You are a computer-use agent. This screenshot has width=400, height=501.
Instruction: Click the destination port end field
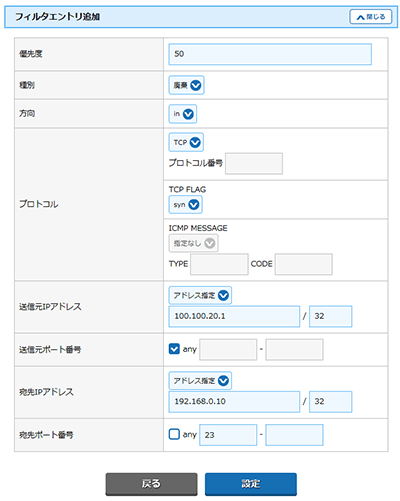tap(294, 435)
